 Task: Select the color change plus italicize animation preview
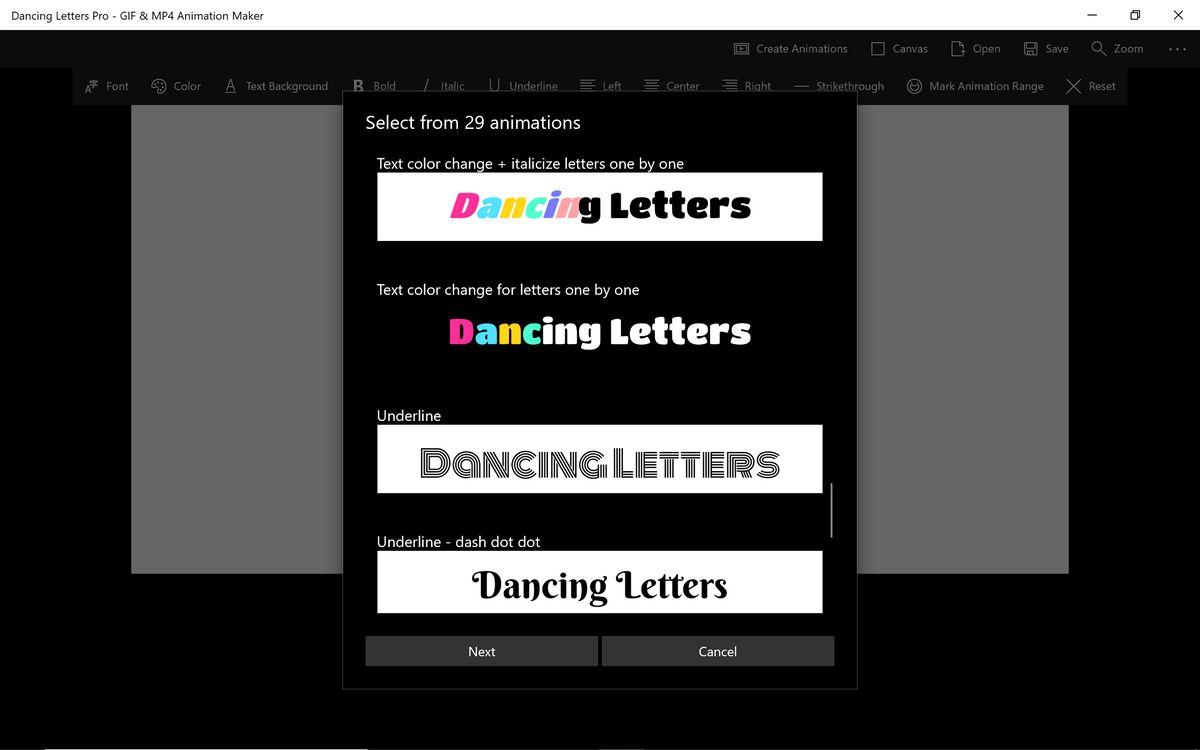pyautogui.click(x=600, y=207)
